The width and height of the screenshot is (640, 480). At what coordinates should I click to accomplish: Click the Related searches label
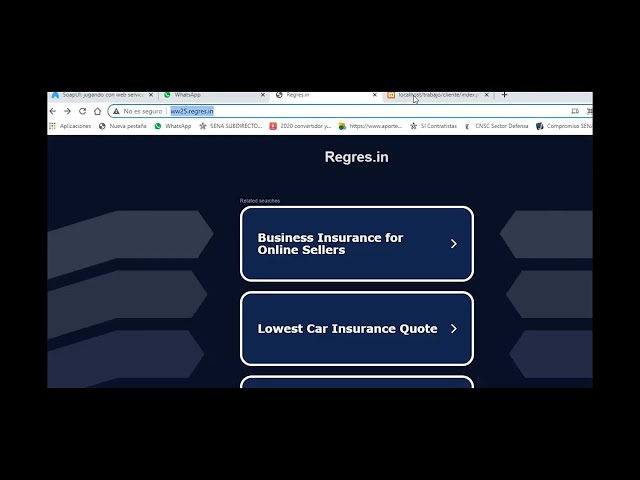tap(260, 201)
